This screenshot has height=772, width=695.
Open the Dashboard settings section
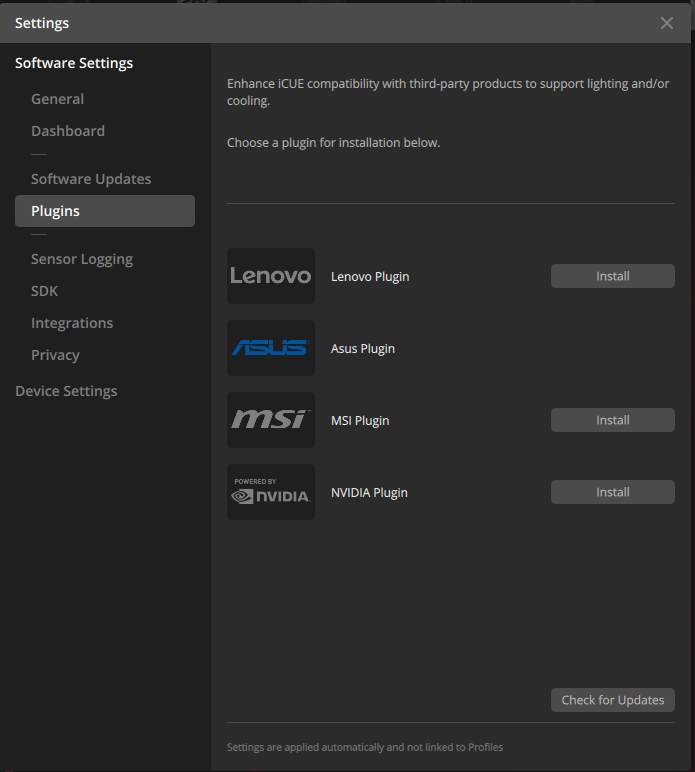[68, 131]
